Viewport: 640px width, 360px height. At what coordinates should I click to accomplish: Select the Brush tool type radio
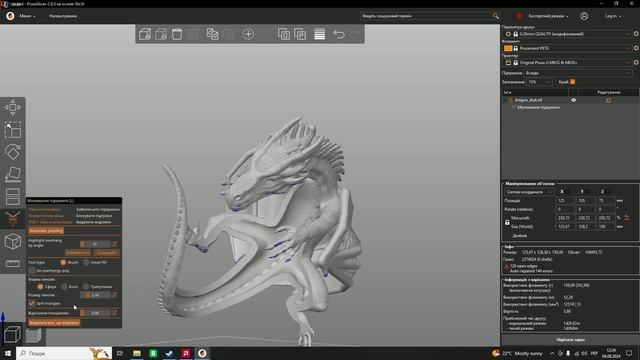(x=63, y=262)
